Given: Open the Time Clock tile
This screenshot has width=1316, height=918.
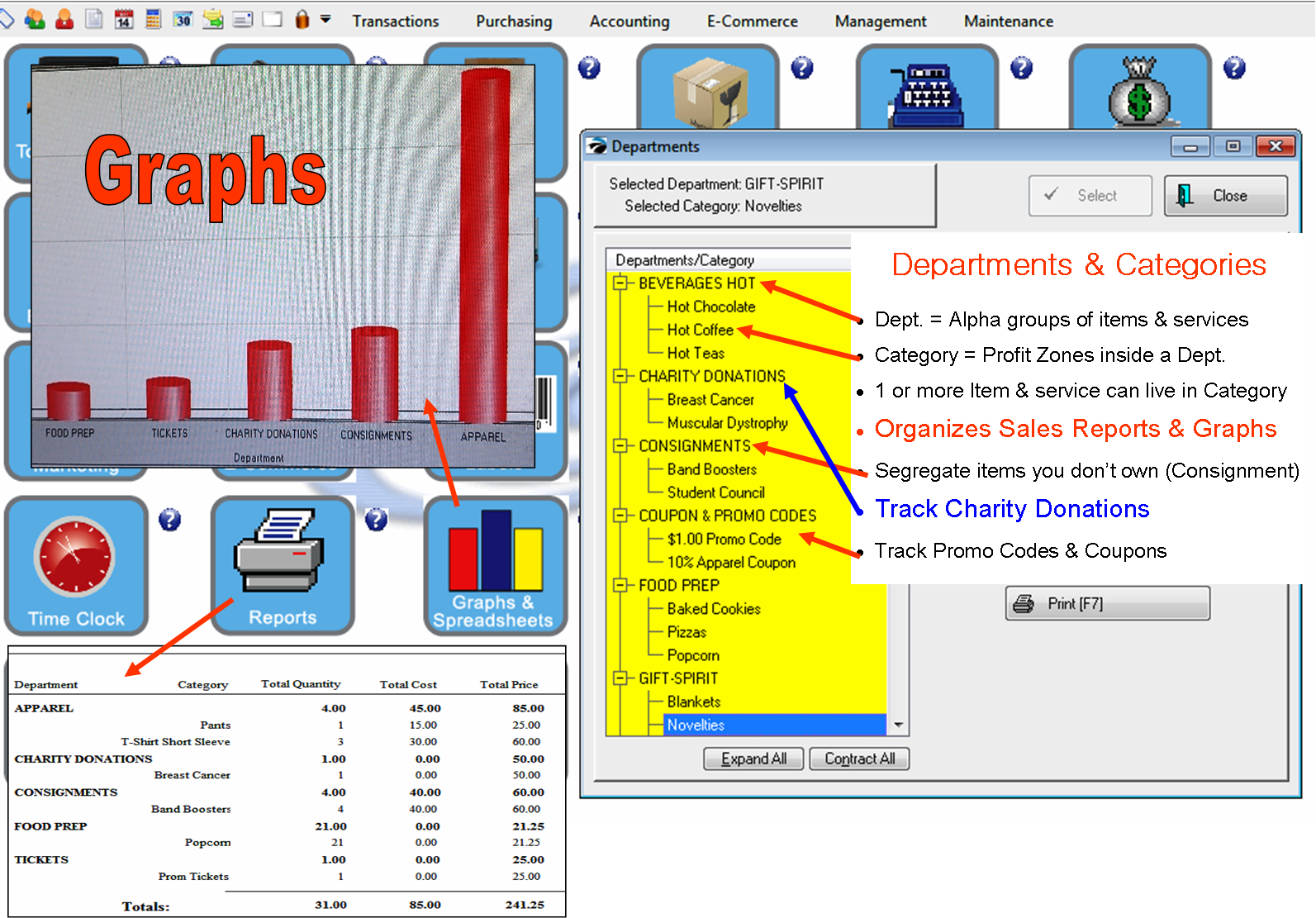Looking at the screenshot, I should point(76,566).
